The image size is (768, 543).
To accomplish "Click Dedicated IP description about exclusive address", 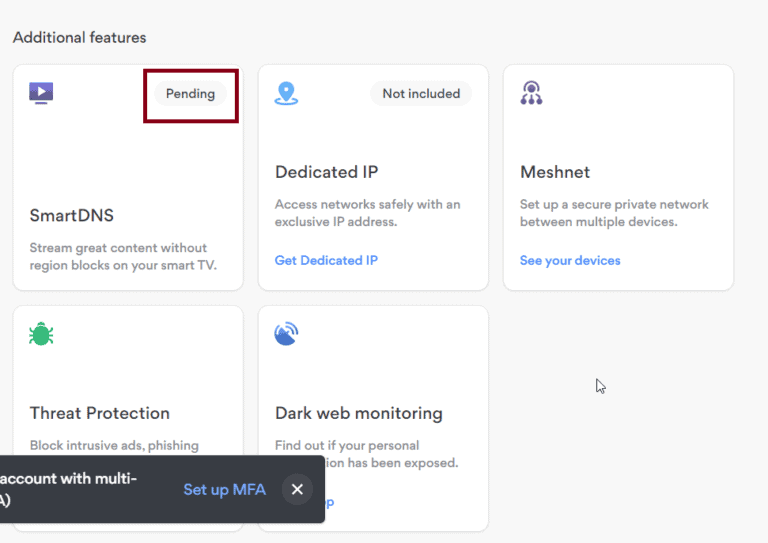I will pos(367,213).
